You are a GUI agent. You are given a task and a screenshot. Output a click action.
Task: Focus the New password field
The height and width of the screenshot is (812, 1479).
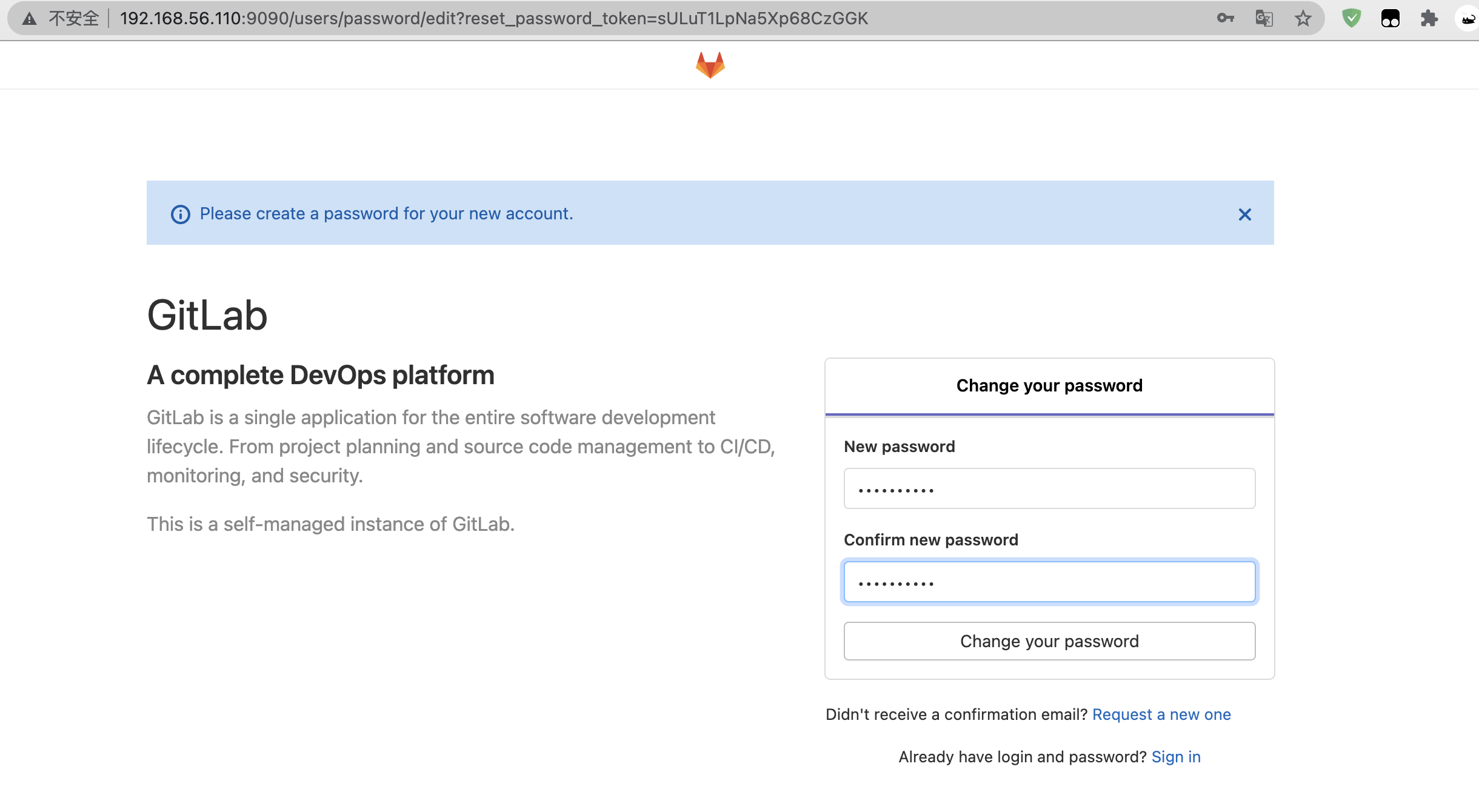[1049, 488]
